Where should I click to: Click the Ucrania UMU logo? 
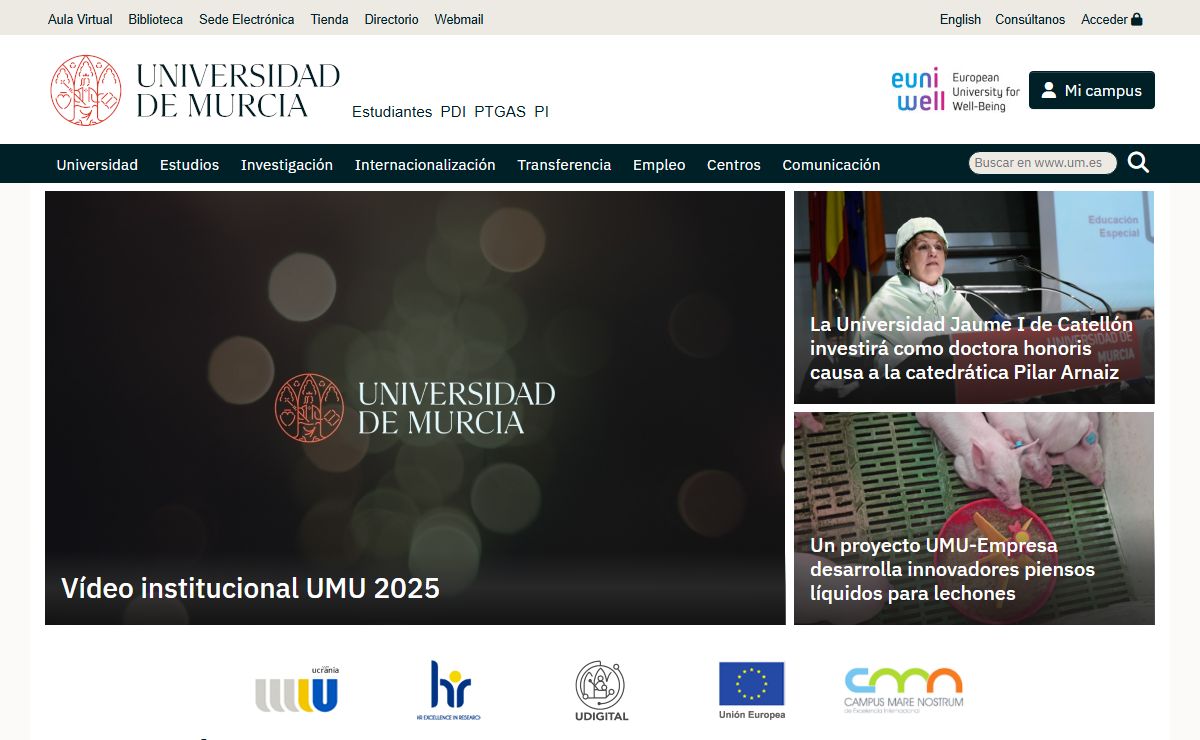(x=297, y=689)
